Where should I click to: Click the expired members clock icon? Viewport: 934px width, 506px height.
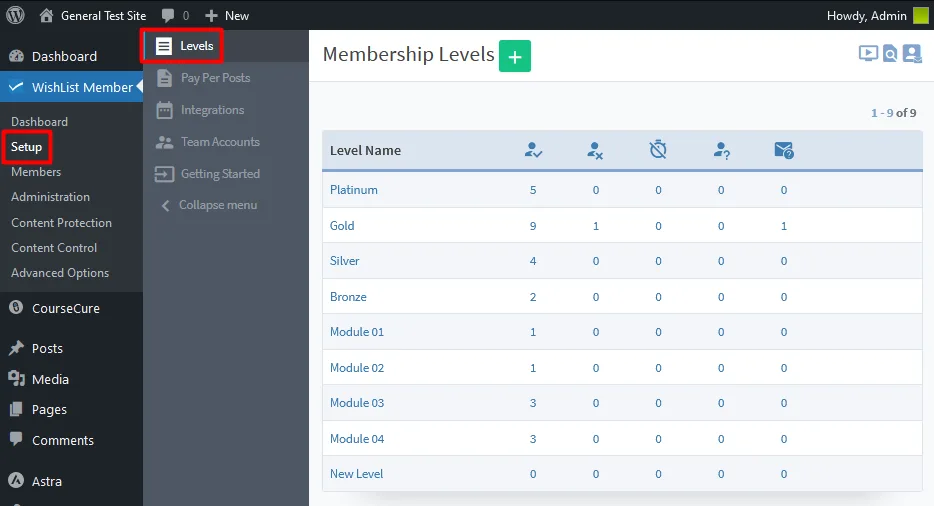658,149
